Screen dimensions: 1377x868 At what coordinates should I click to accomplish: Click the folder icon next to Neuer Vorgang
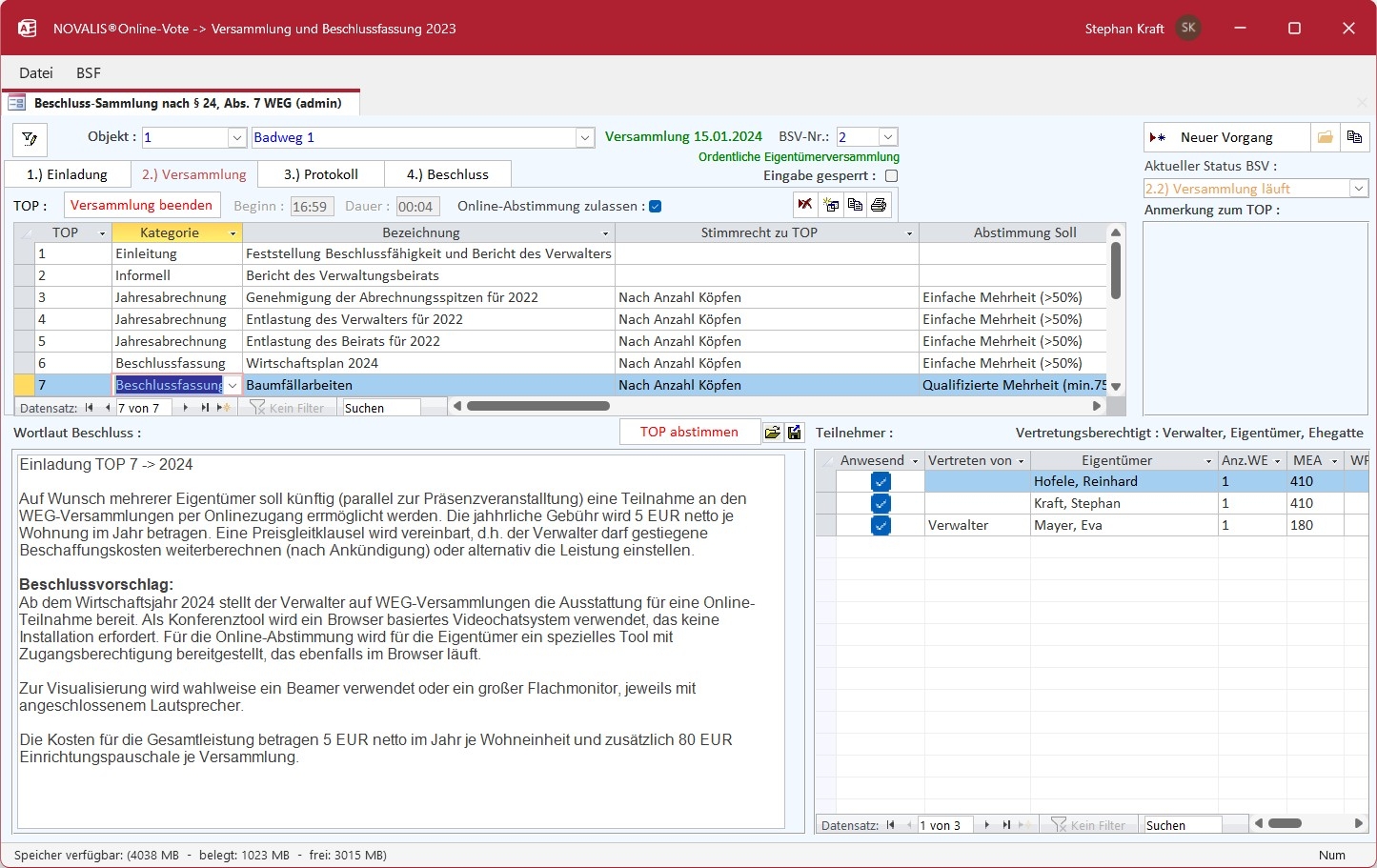[1325, 137]
